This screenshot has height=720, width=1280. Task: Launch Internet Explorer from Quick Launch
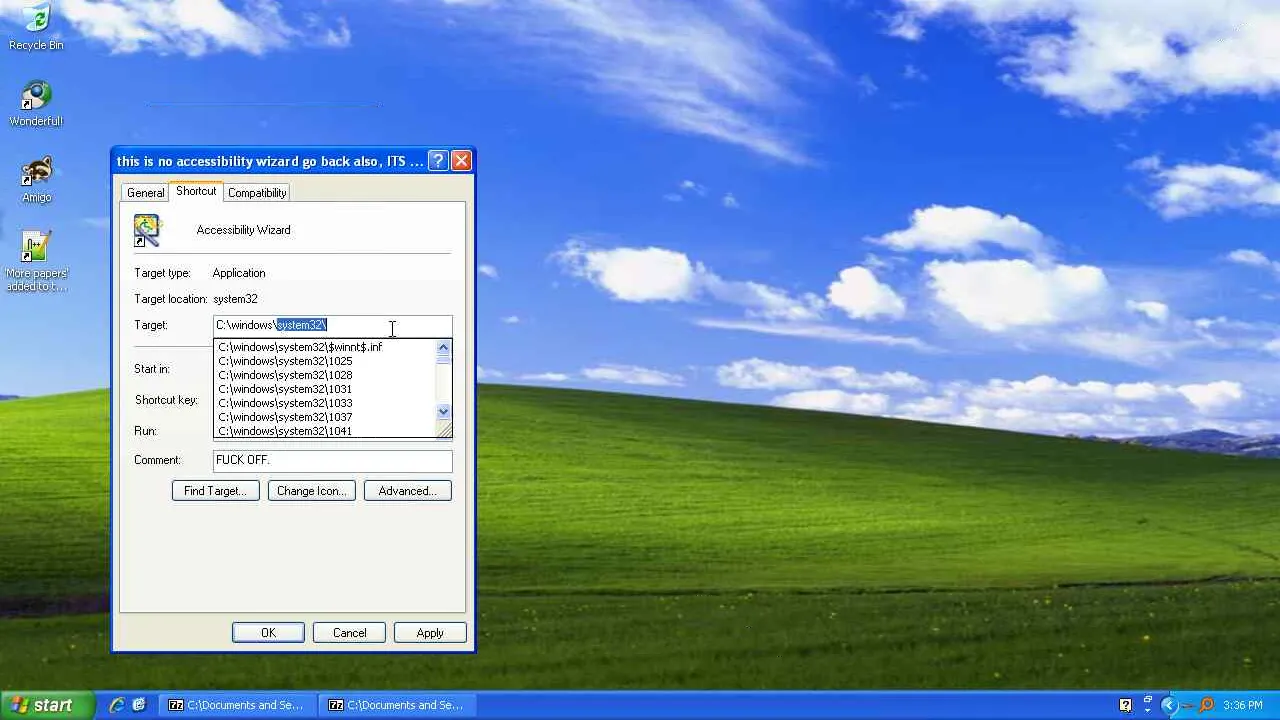click(117, 705)
